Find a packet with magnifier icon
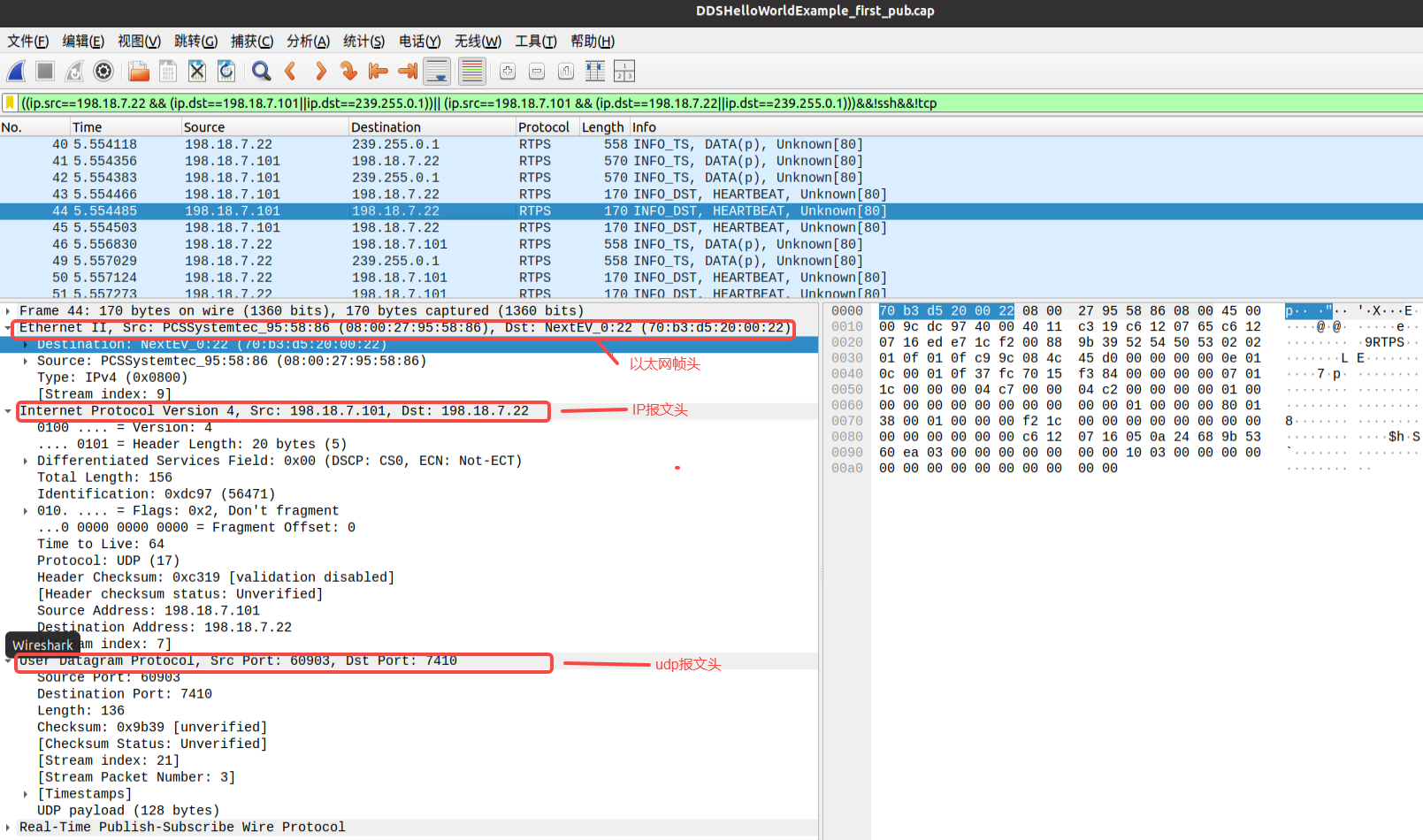This screenshot has height=840, width=1423. (261, 72)
